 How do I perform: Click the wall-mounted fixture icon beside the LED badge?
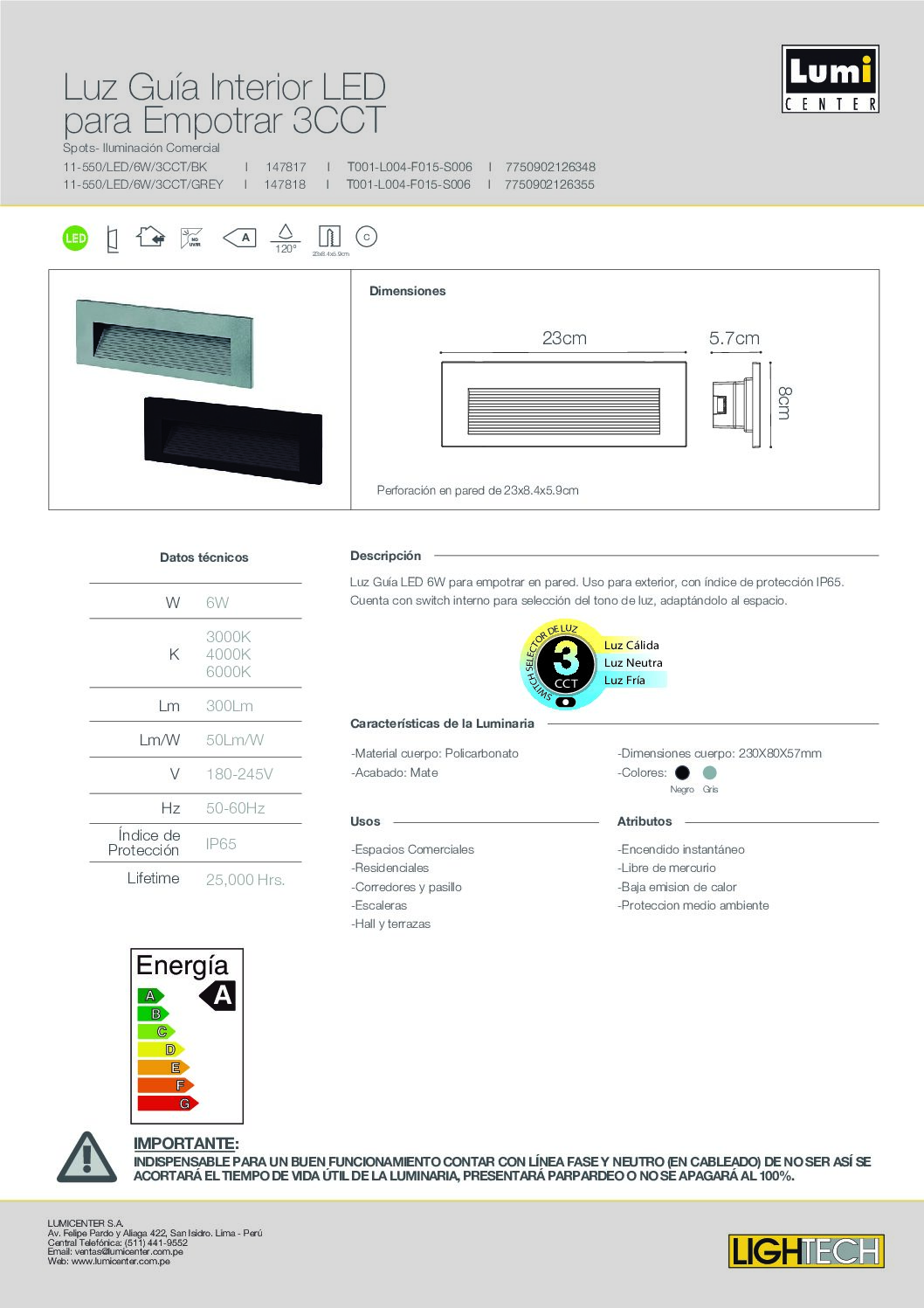(x=111, y=239)
